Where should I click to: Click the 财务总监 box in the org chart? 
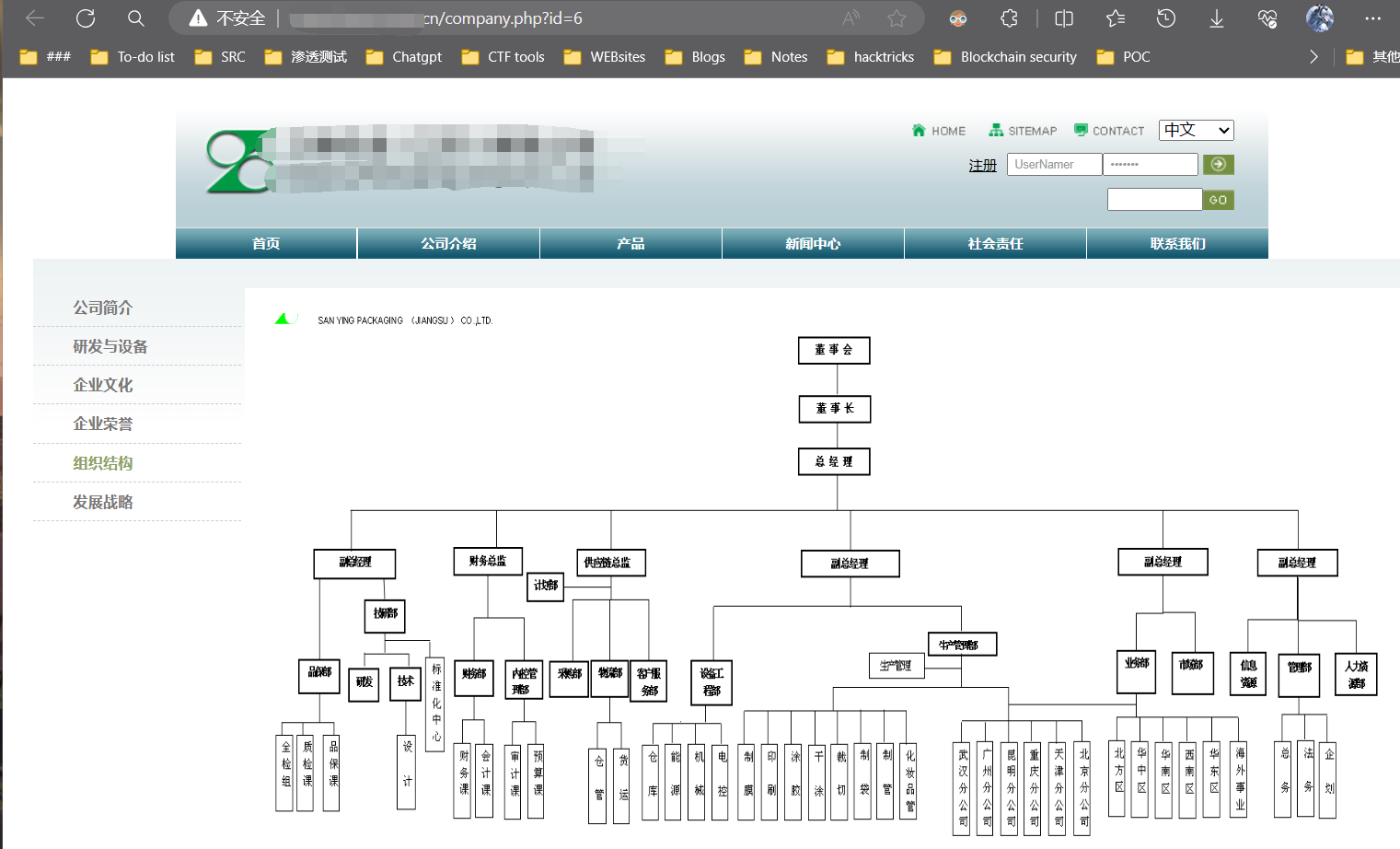[488, 561]
